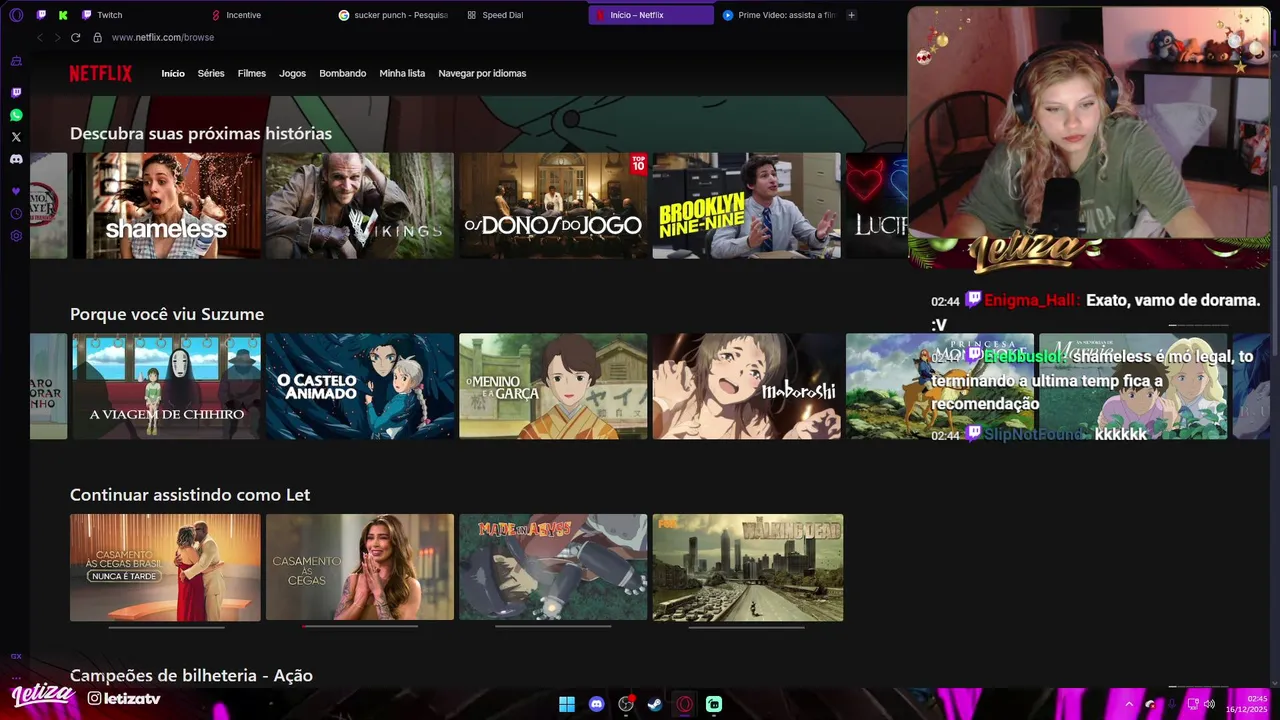Image resolution: width=1280 pixels, height=720 pixels.
Task: Click progress bar under Made in Abyss
Action: click(x=553, y=627)
